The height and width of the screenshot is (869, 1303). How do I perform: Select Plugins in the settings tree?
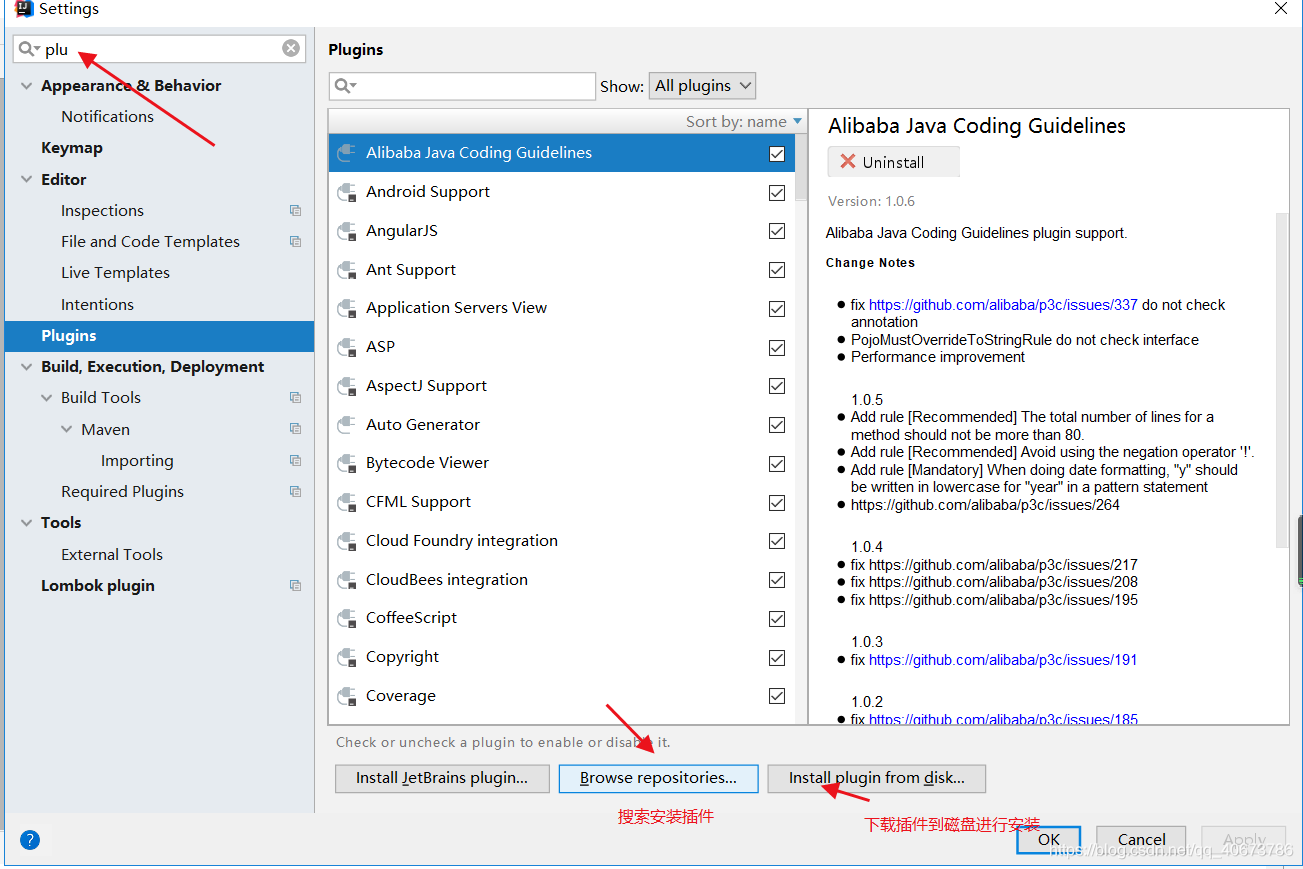[x=159, y=336]
